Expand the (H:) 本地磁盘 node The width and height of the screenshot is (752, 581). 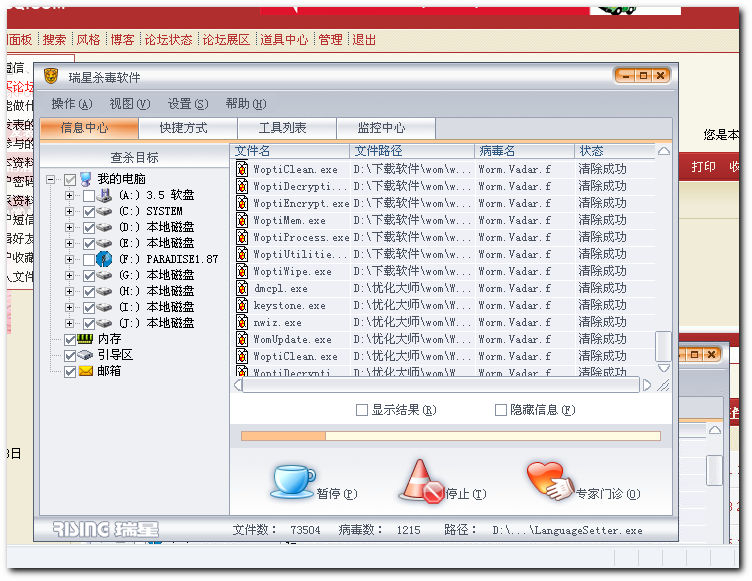pyautogui.click(x=70, y=291)
